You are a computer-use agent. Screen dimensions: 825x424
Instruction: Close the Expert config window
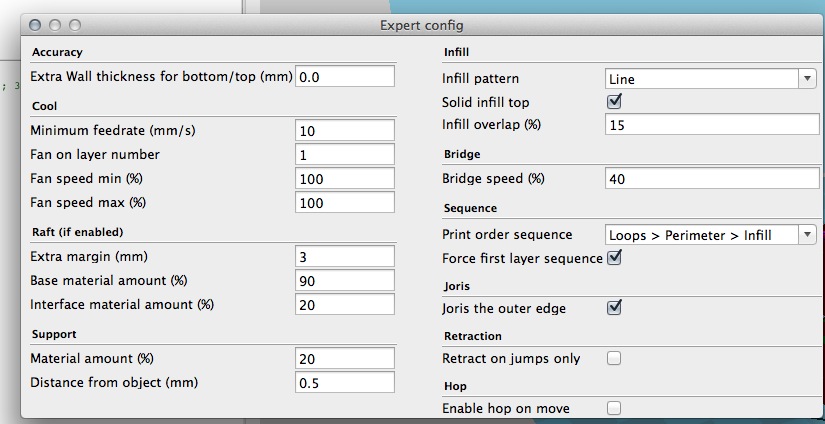(x=36, y=24)
